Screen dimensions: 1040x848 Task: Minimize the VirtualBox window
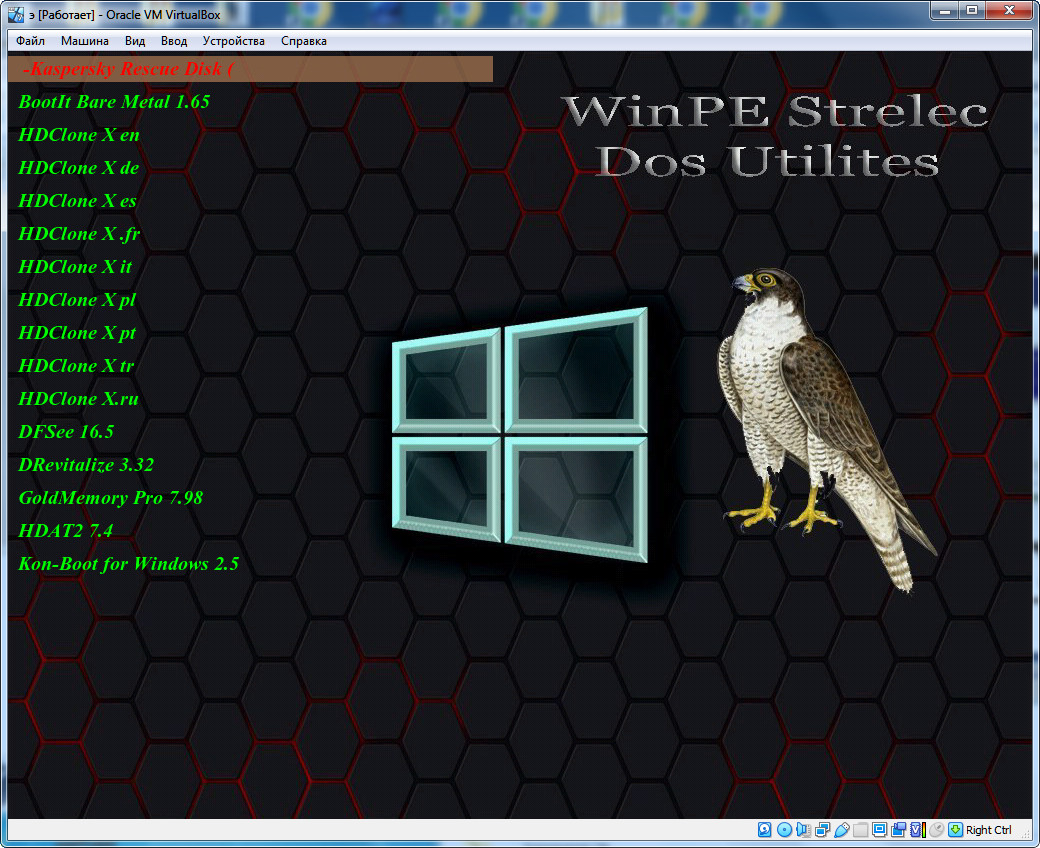coord(944,10)
